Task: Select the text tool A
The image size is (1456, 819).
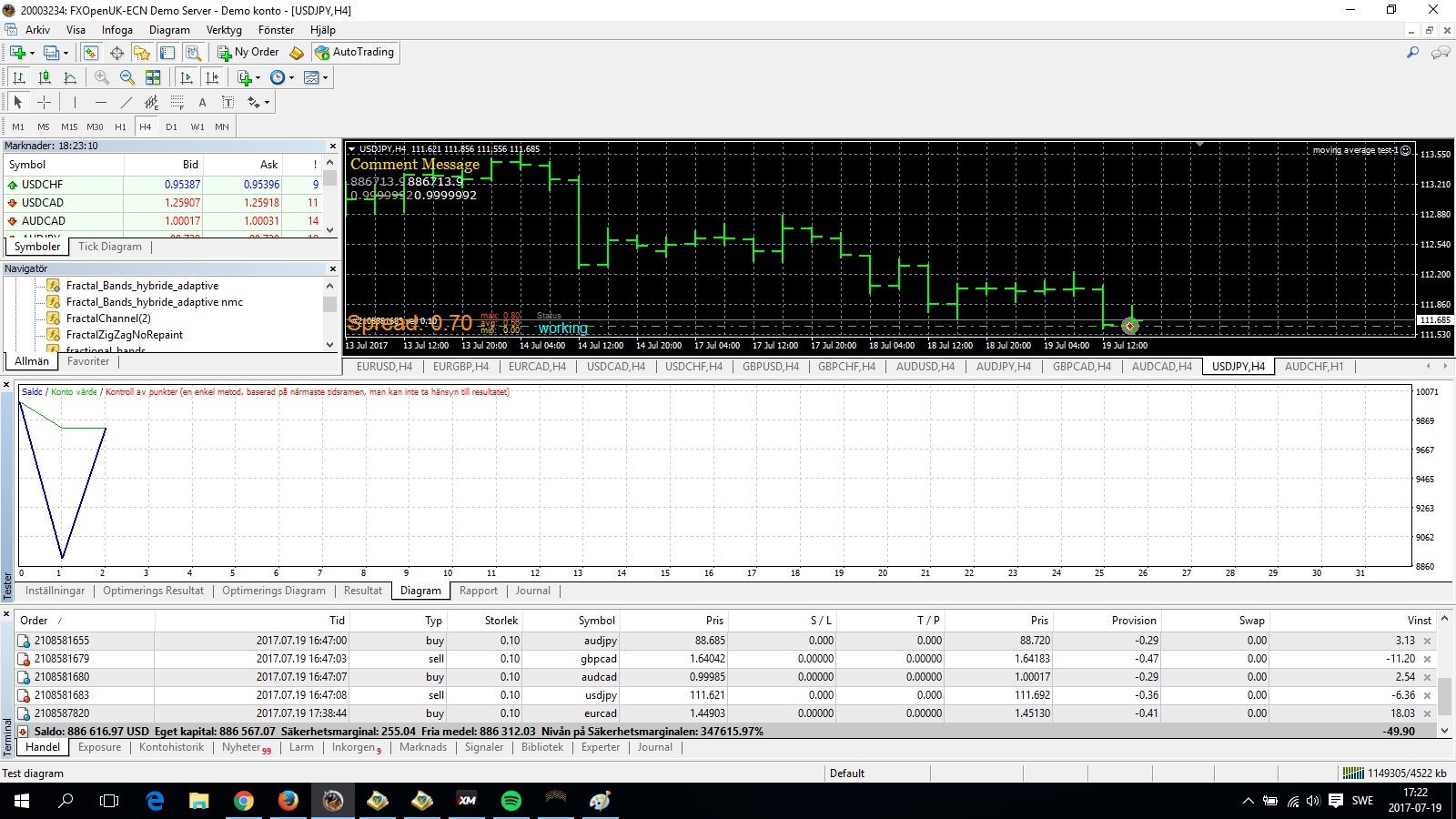Action: (202, 102)
